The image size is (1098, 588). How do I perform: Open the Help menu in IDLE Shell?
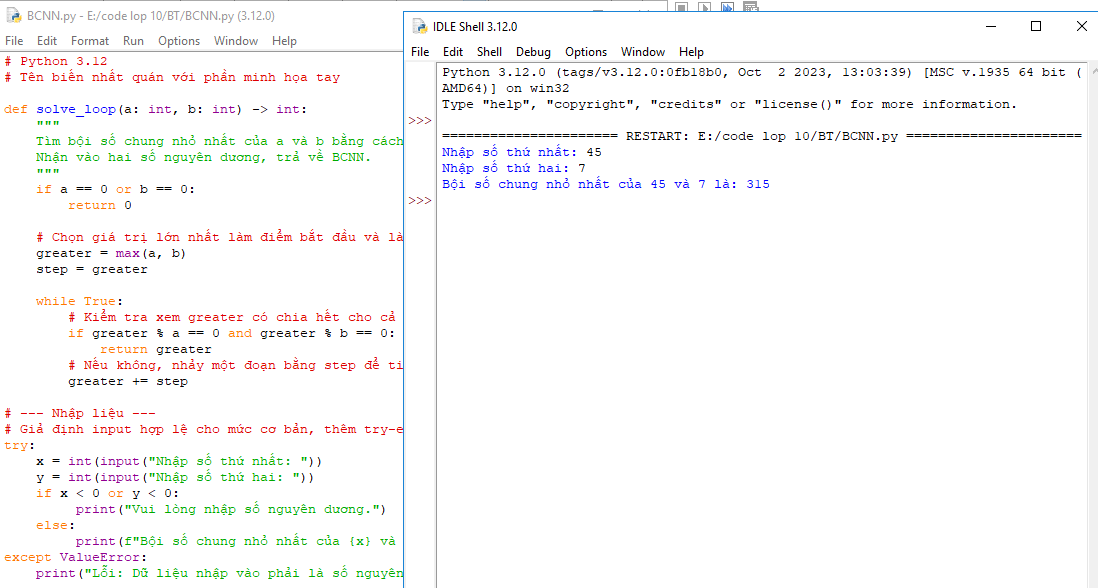pos(691,51)
